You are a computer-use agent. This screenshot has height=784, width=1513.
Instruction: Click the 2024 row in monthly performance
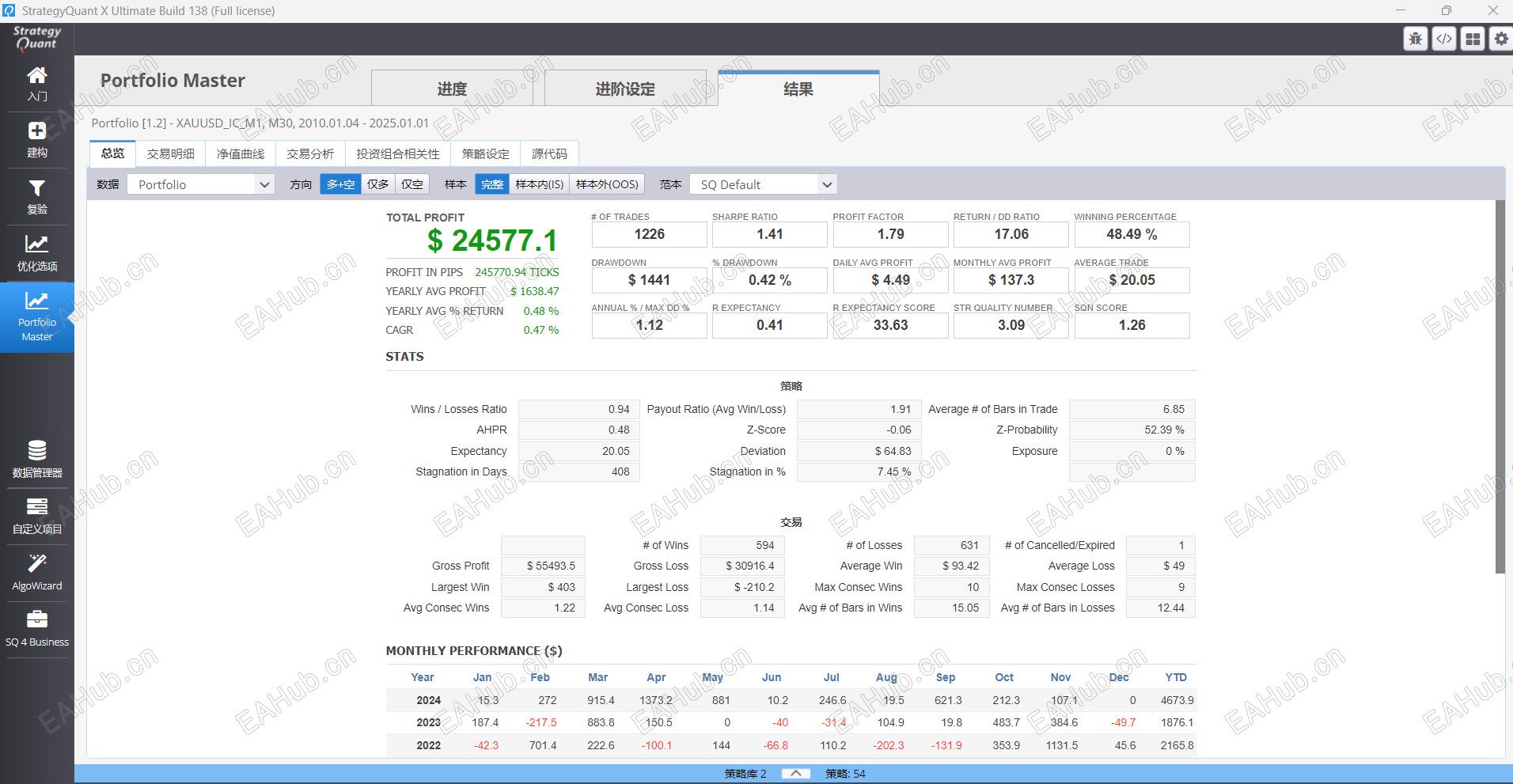click(791, 700)
